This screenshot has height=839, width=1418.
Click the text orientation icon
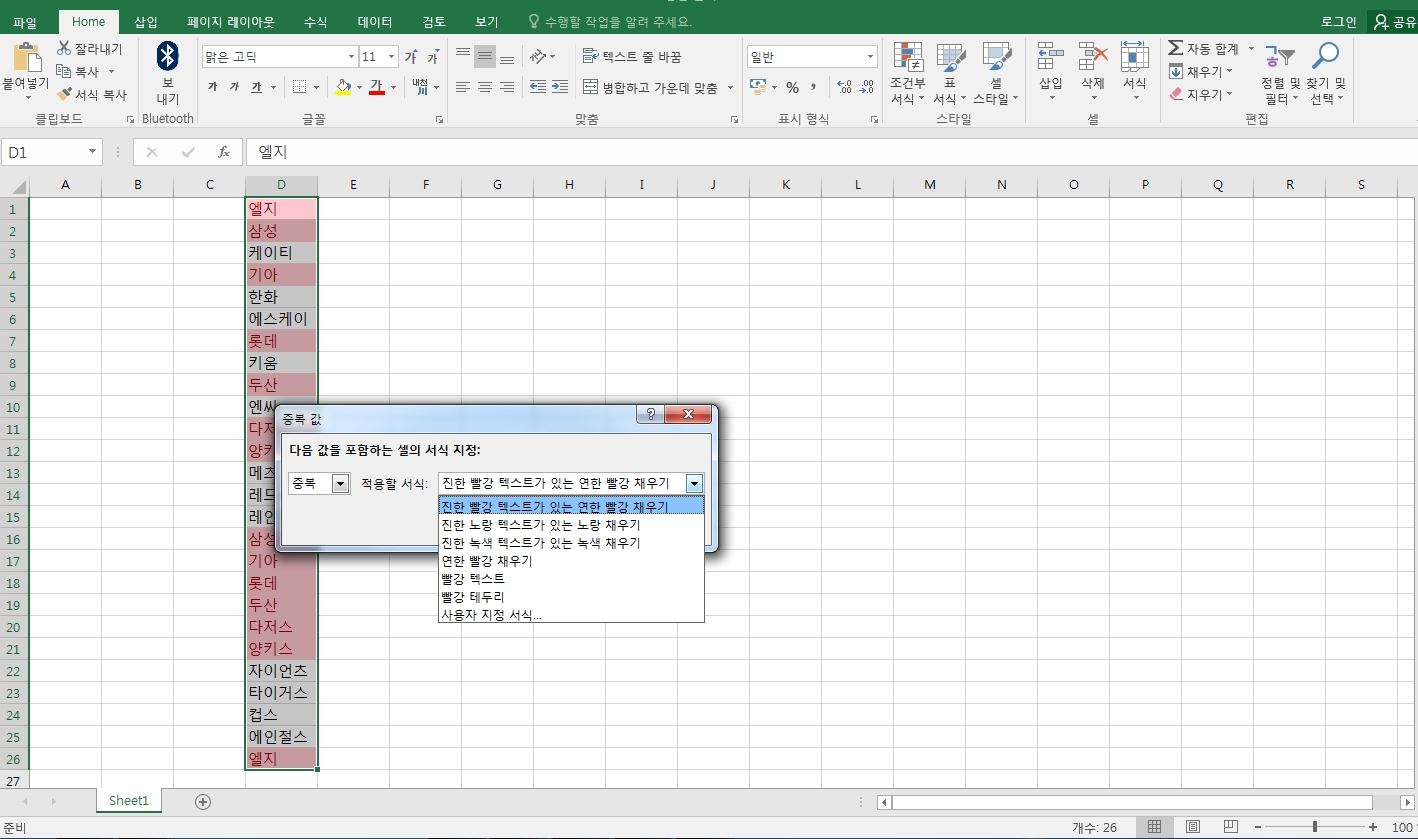click(x=539, y=57)
